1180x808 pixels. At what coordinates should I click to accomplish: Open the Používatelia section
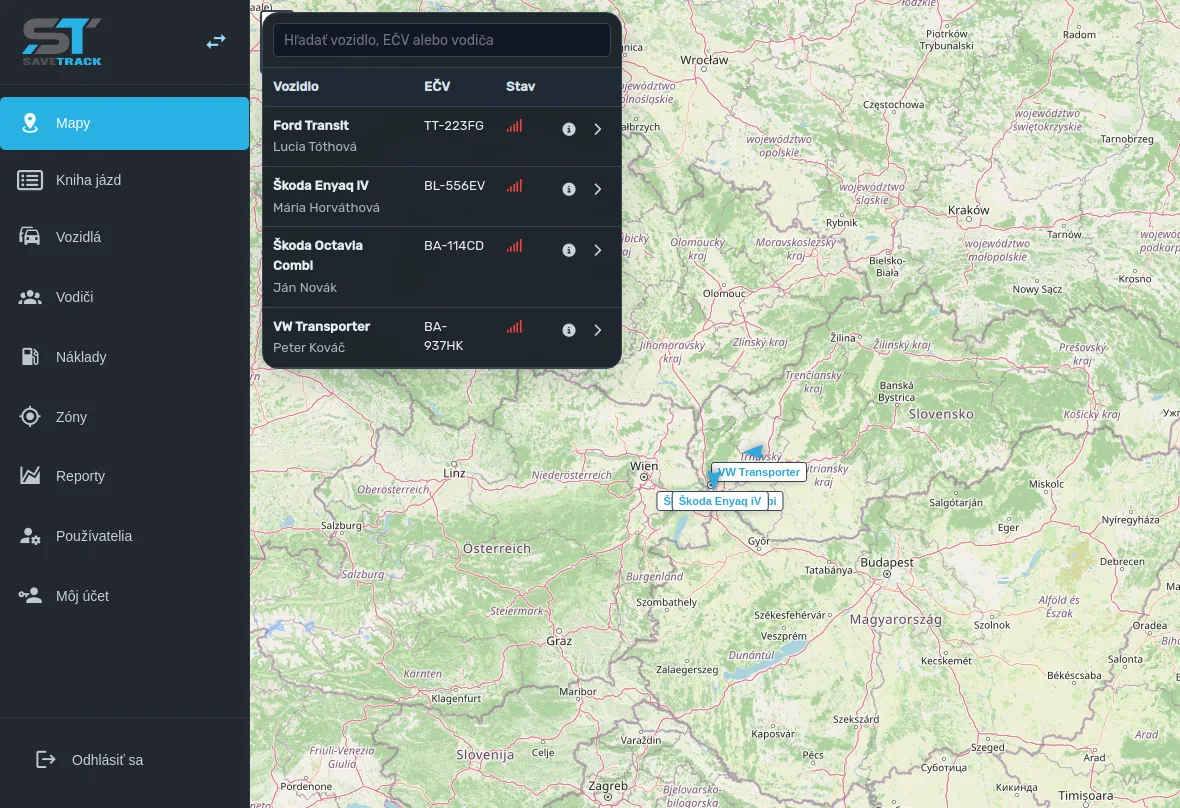point(124,536)
